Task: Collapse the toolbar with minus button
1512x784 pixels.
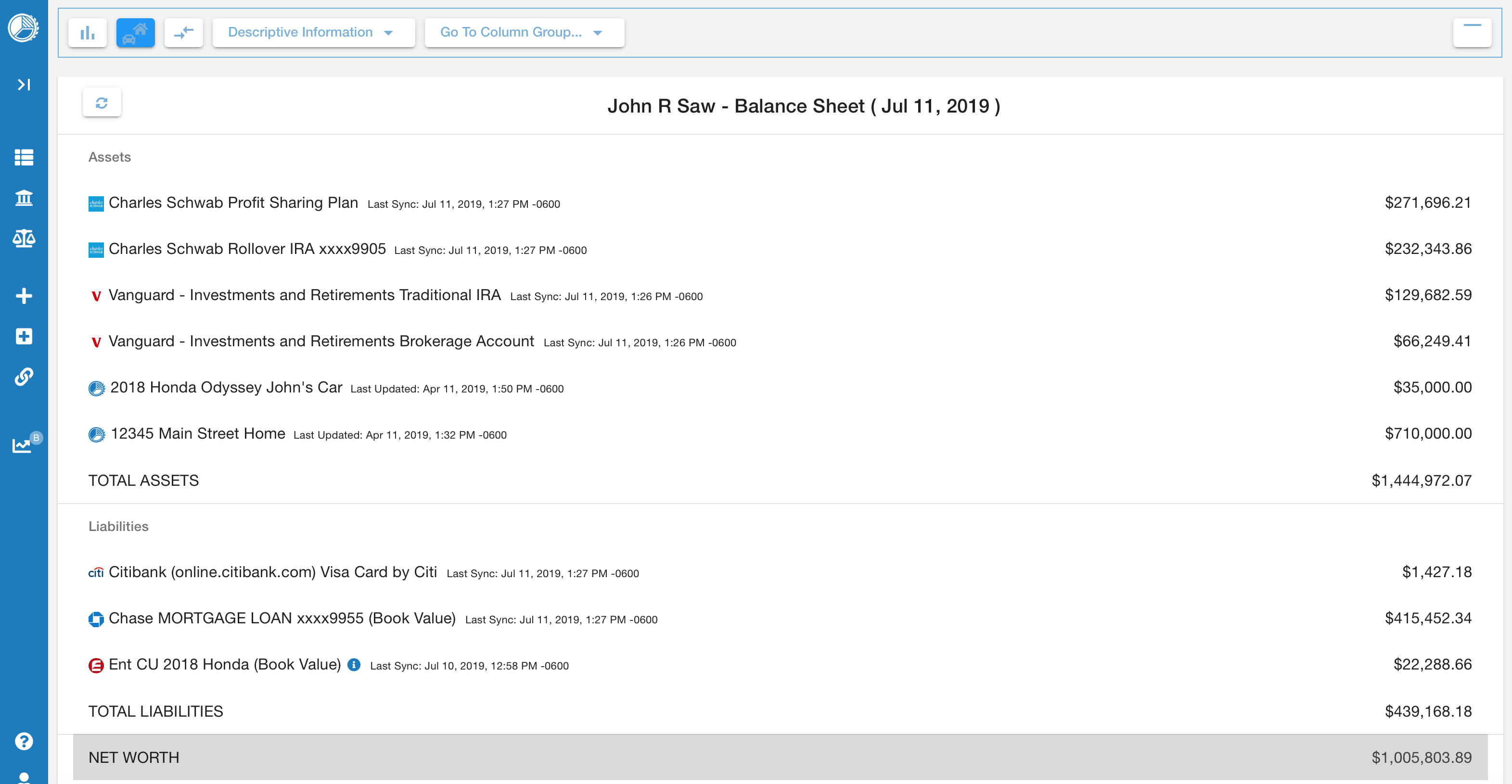Action: pyautogui.click(x=1472, y=33)
